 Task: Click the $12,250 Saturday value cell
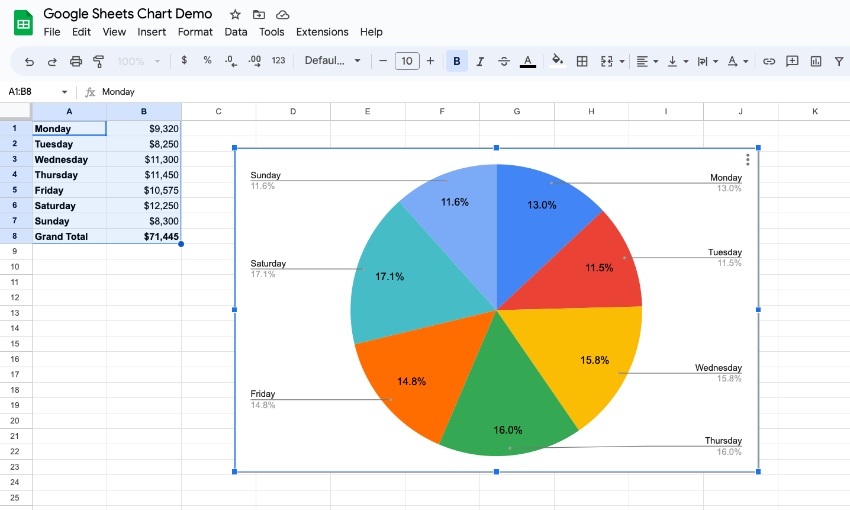[144, 205]
